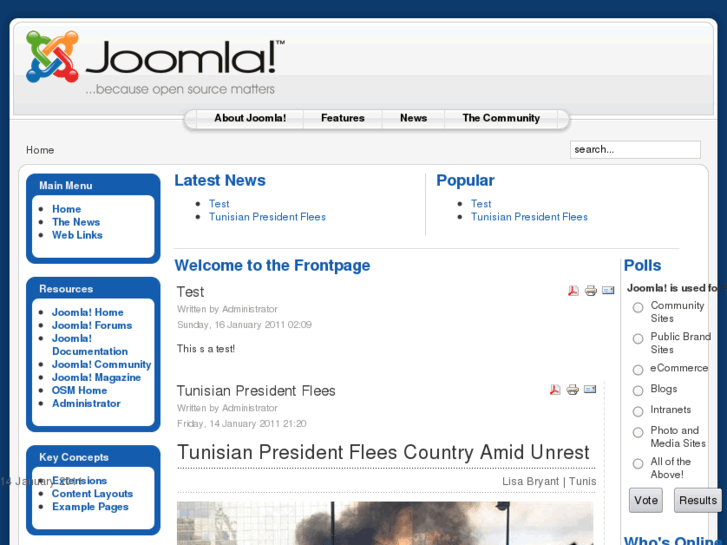
Task: Click the 'Lisa Bryant | Tunis' byline
Action: coord(549,481)
